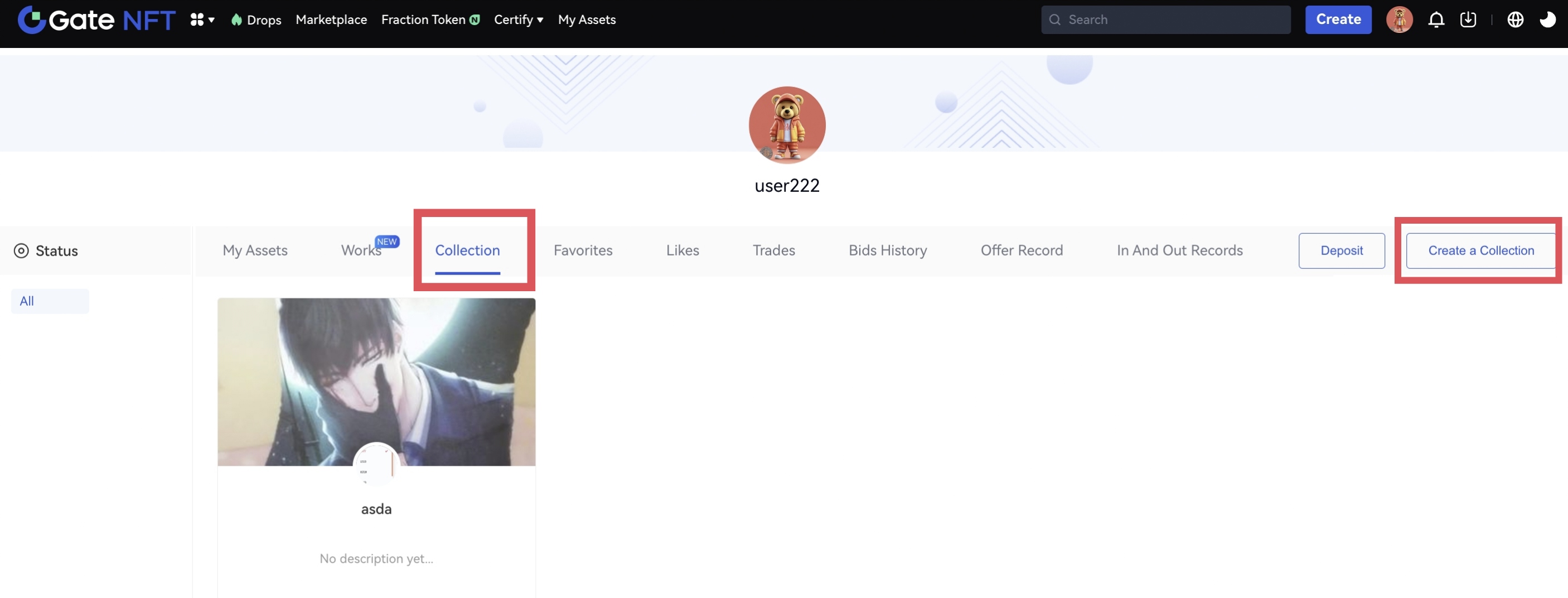Open the Works tab marked NEW

[361, 250]
